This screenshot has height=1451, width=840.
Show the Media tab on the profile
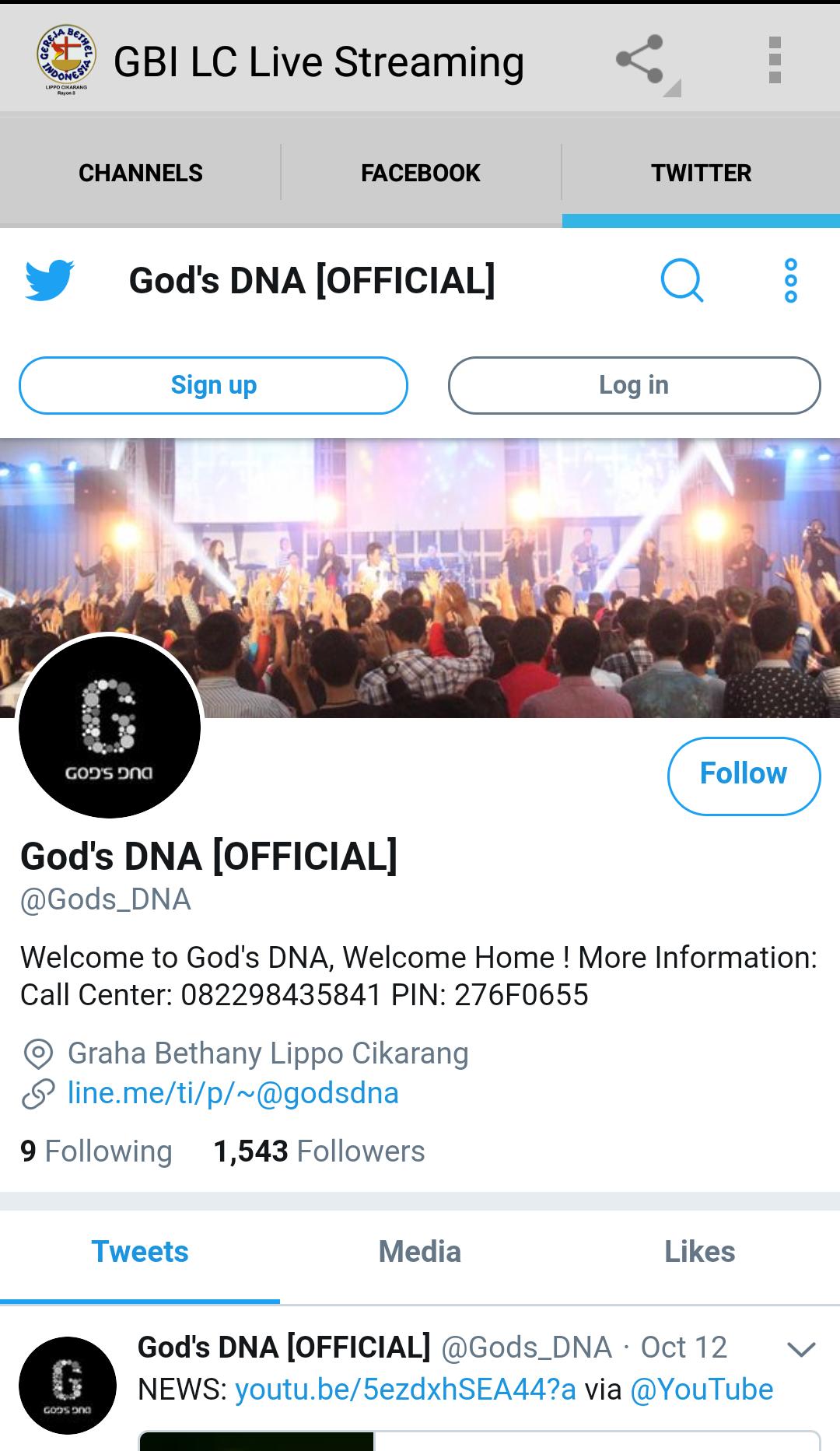[x=420, y=1252]
